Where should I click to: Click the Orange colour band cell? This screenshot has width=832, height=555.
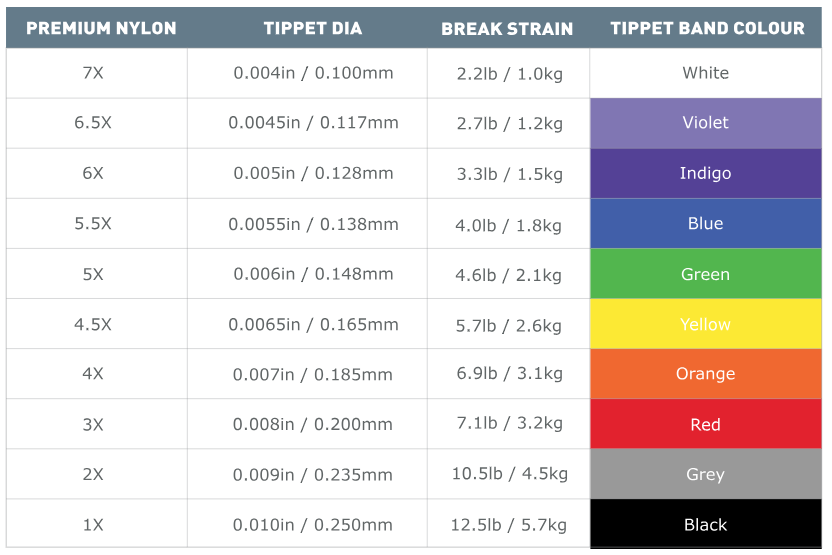(x=705, y=374)
